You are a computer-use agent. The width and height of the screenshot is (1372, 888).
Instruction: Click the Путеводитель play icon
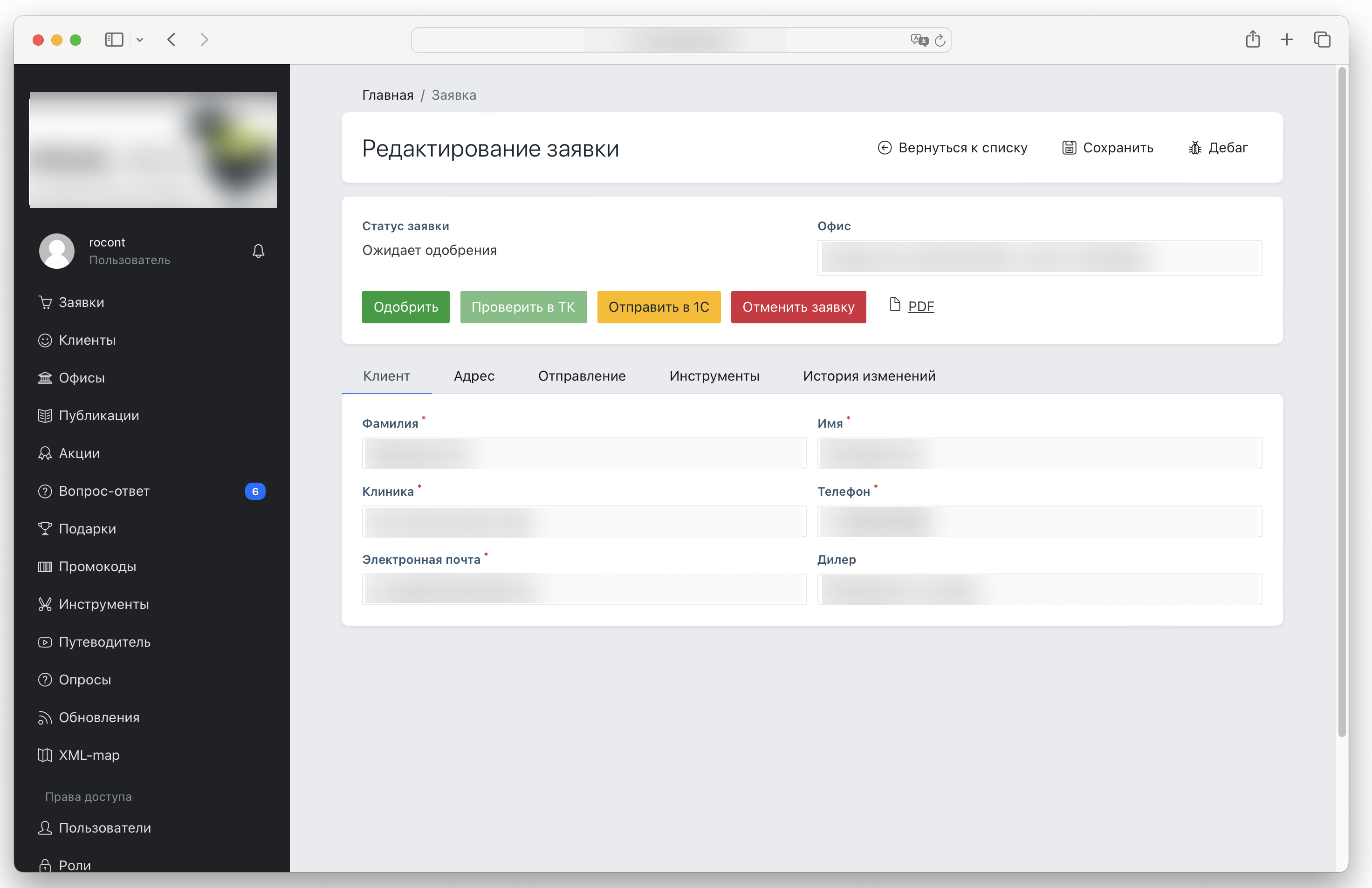[x=45, y=642]
